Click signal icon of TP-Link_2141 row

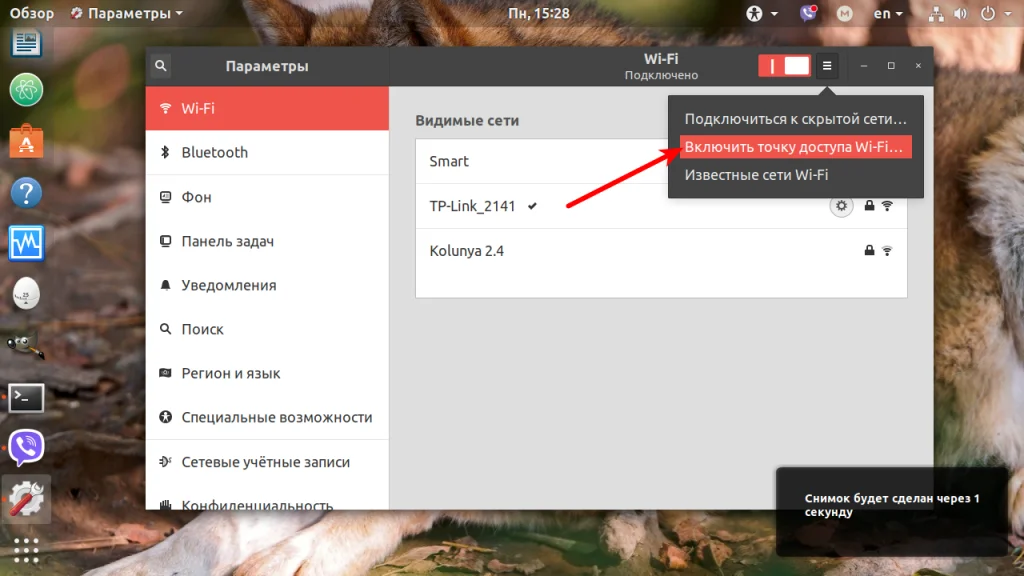tap(887, 206)
